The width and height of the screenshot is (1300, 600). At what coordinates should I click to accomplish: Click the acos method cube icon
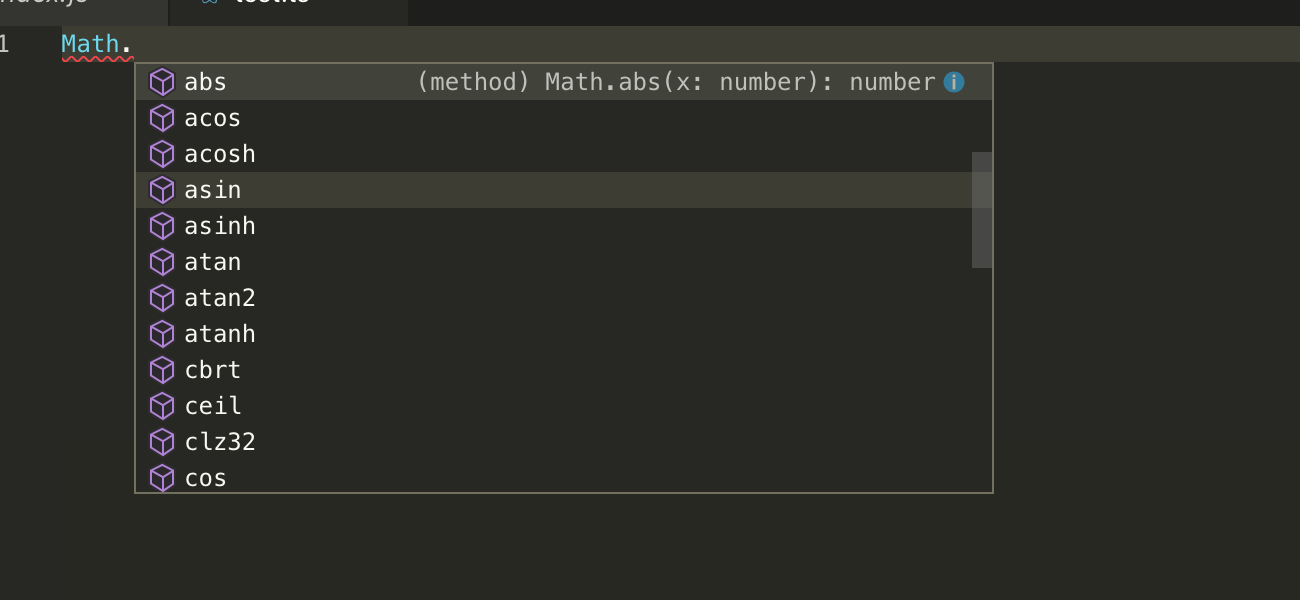[161, 118]
